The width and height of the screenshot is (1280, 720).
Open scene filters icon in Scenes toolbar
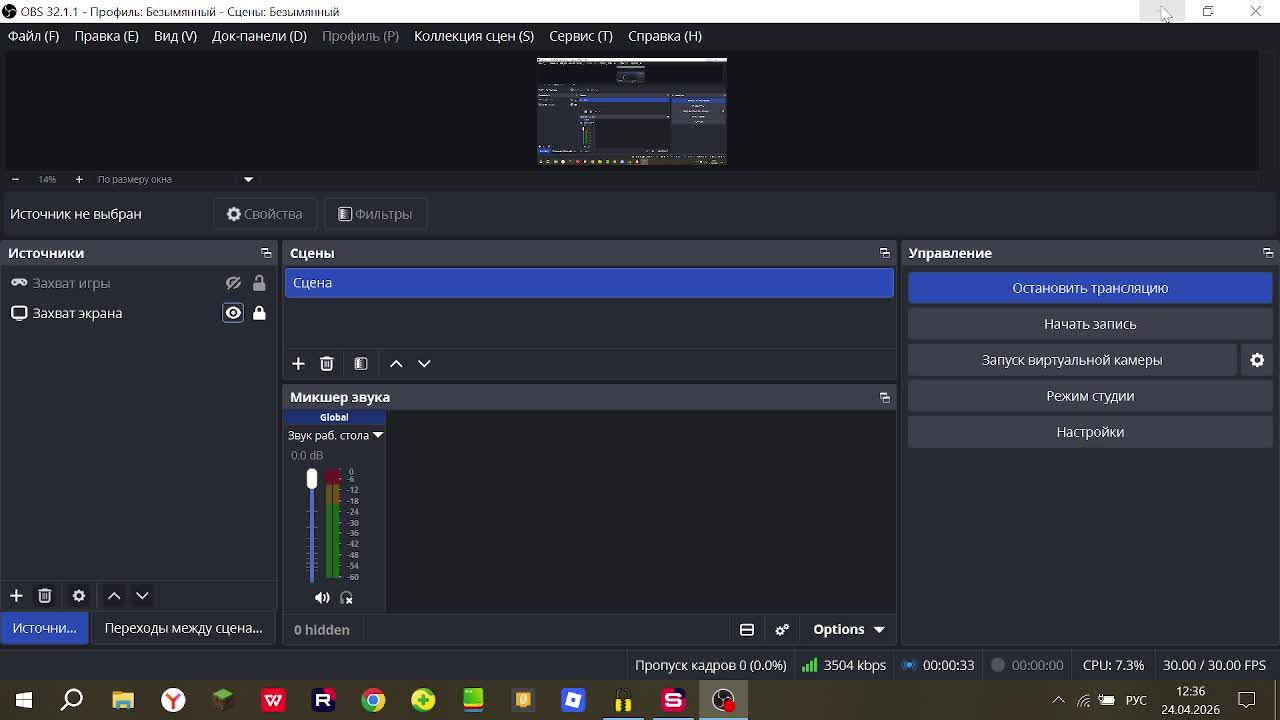coord(361,363)
